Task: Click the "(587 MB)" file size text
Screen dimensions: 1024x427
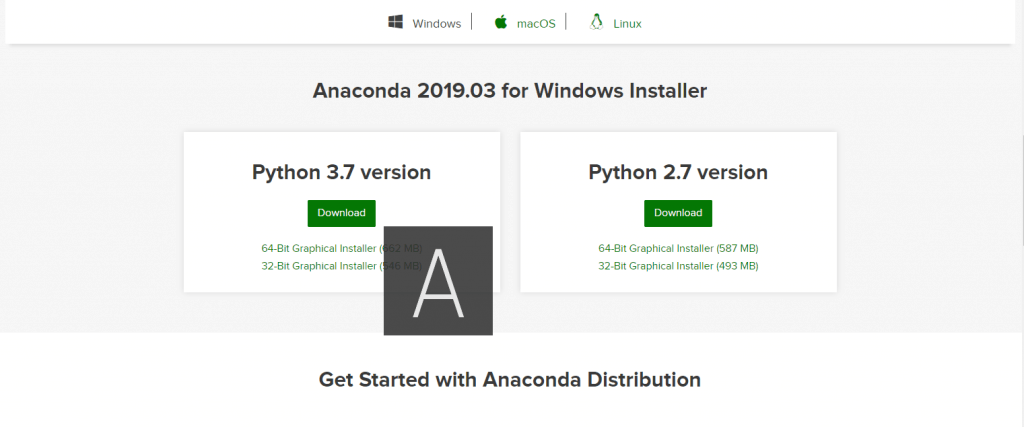Action: [737, 249]
